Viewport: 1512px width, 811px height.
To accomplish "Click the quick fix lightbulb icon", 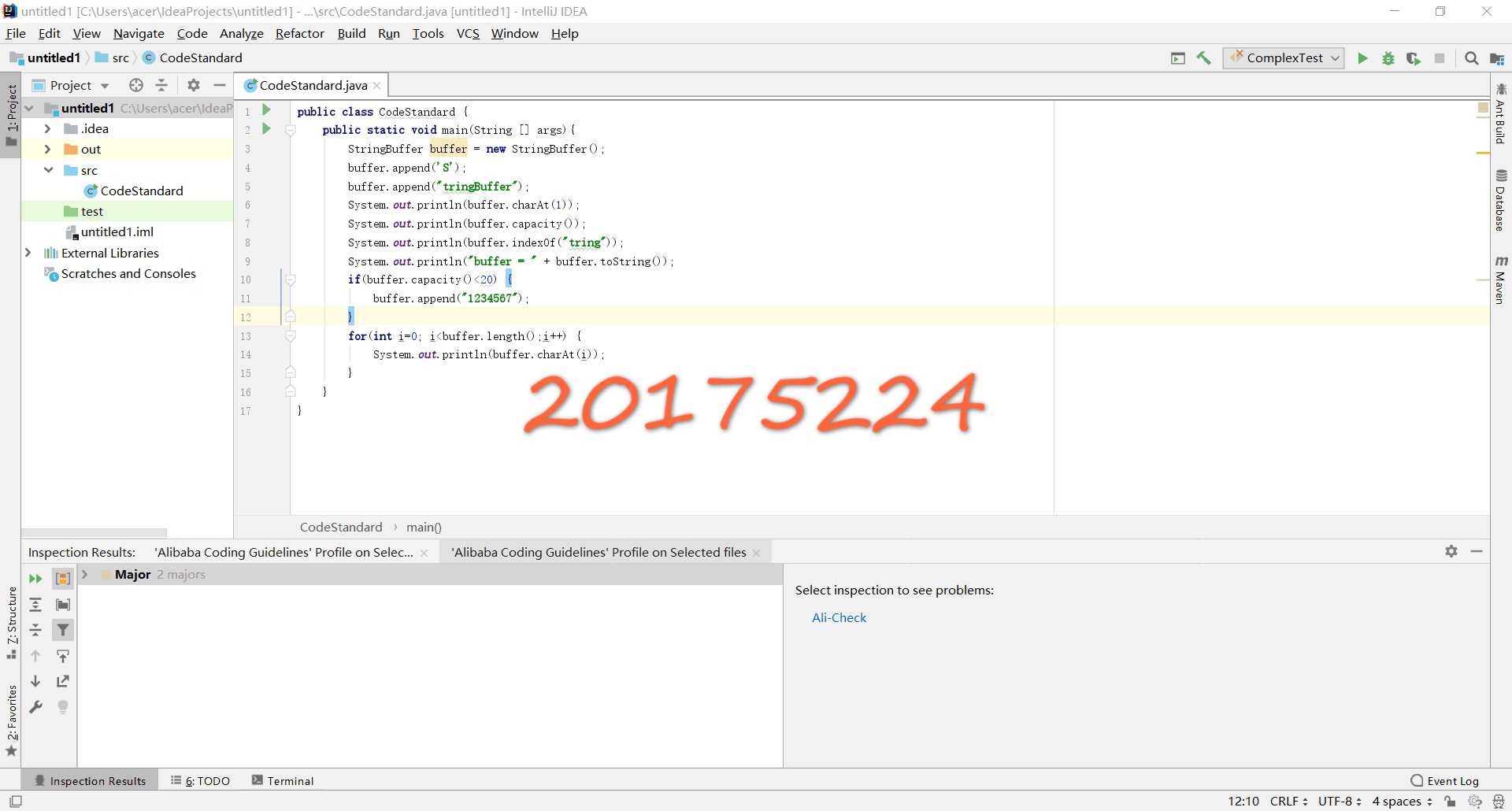I will click(63, 707).
